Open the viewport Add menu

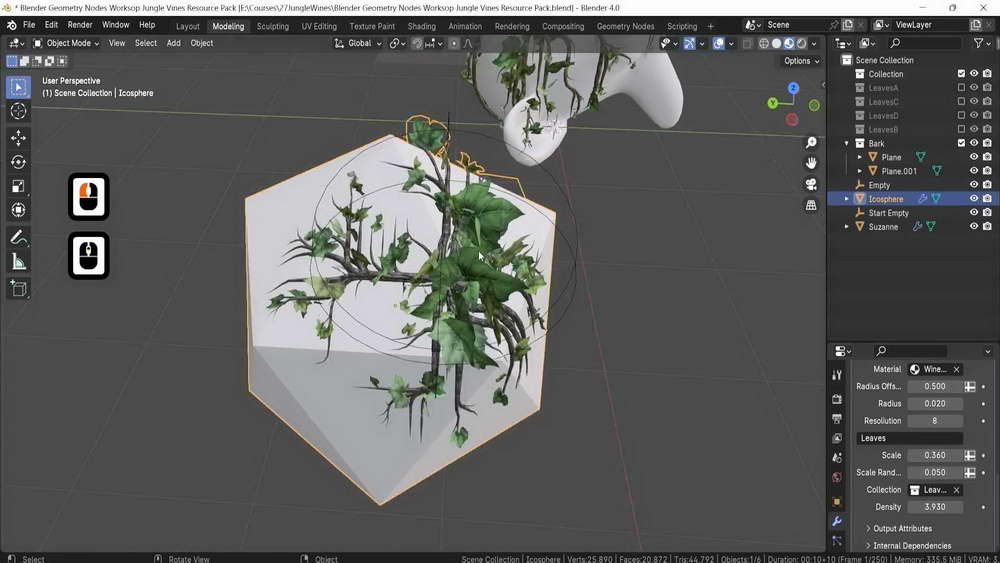(x=173, y=43)
